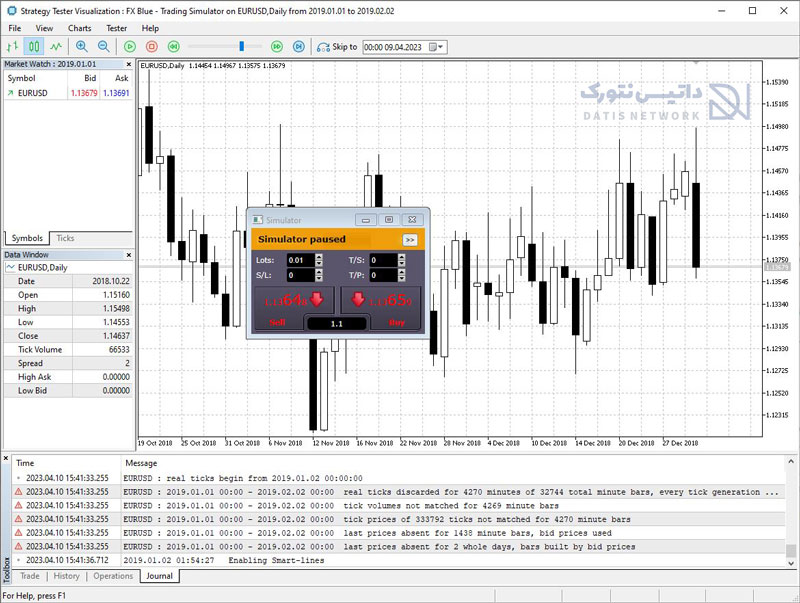The width and height of the screenshot is (800, 603).
Task: Switch to the Symbols tab
Action: click(x=27, y=238)
